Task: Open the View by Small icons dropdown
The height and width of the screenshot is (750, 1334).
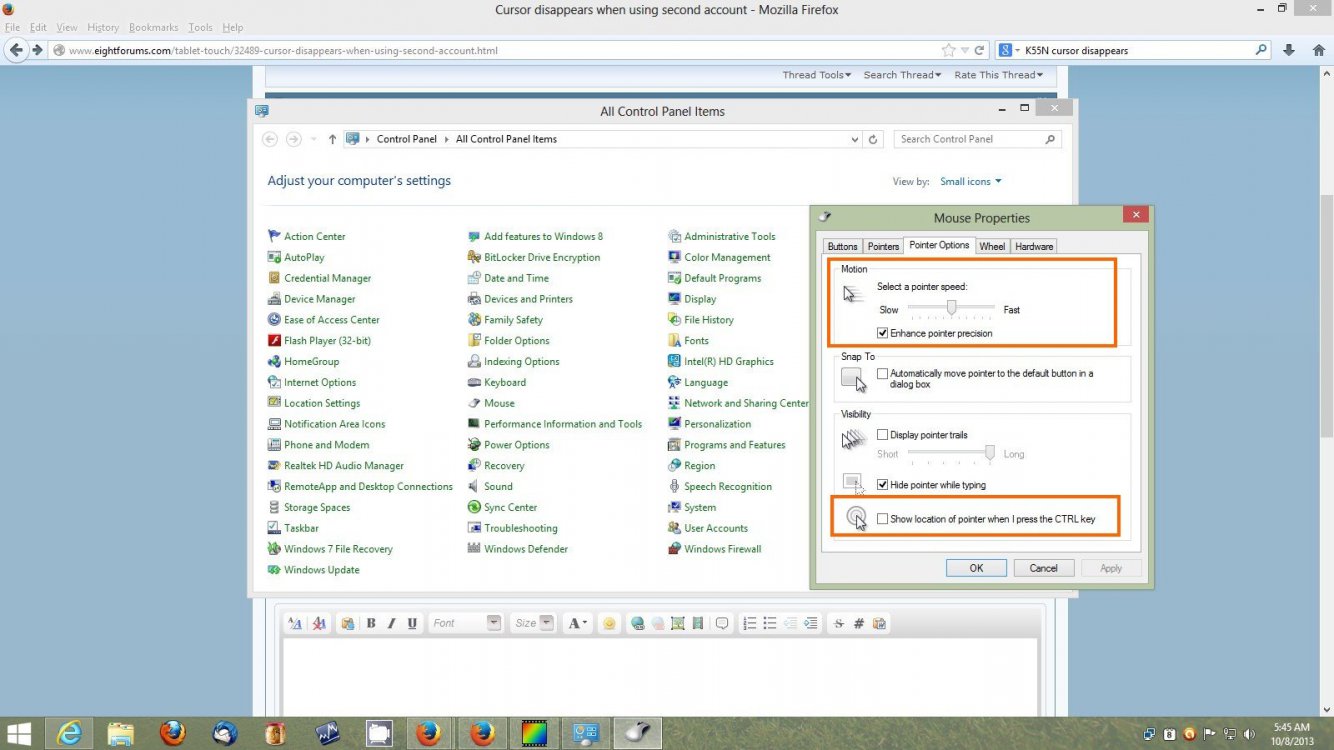Action: (970, 181)
